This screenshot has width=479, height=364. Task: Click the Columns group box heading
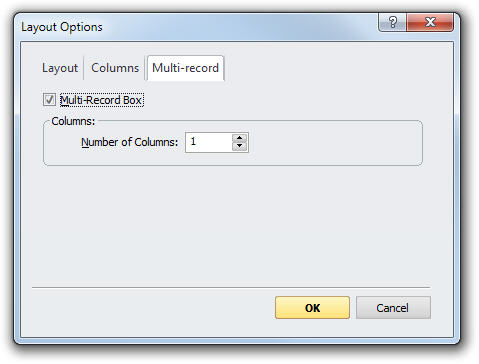pyautogui.click(x=73, y=121)
